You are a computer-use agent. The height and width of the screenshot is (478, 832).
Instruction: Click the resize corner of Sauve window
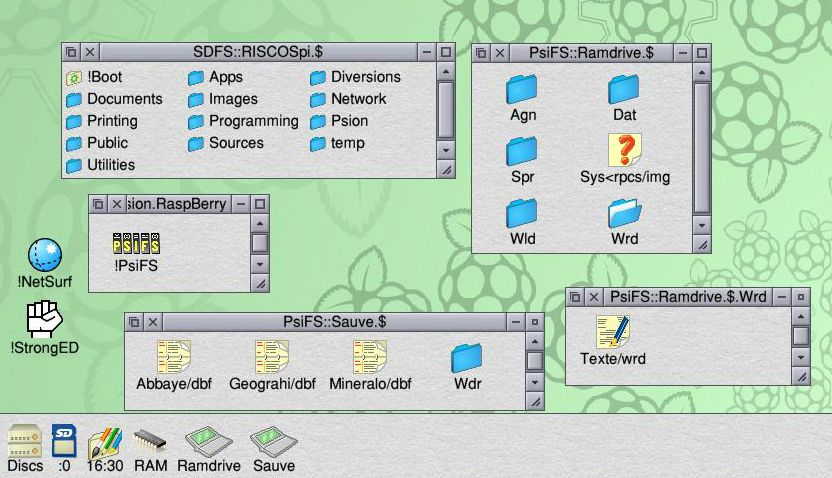click(535, 402)
